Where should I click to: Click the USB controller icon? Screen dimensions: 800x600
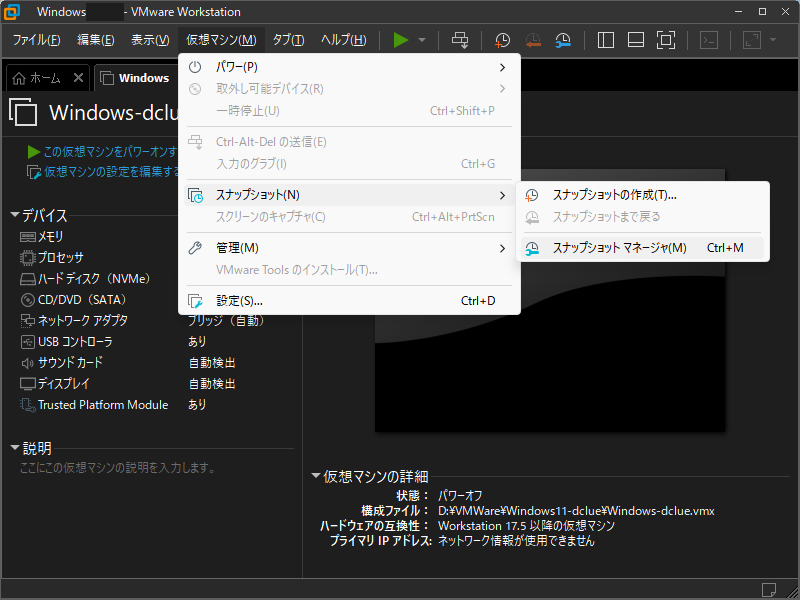tap(28, 342)
